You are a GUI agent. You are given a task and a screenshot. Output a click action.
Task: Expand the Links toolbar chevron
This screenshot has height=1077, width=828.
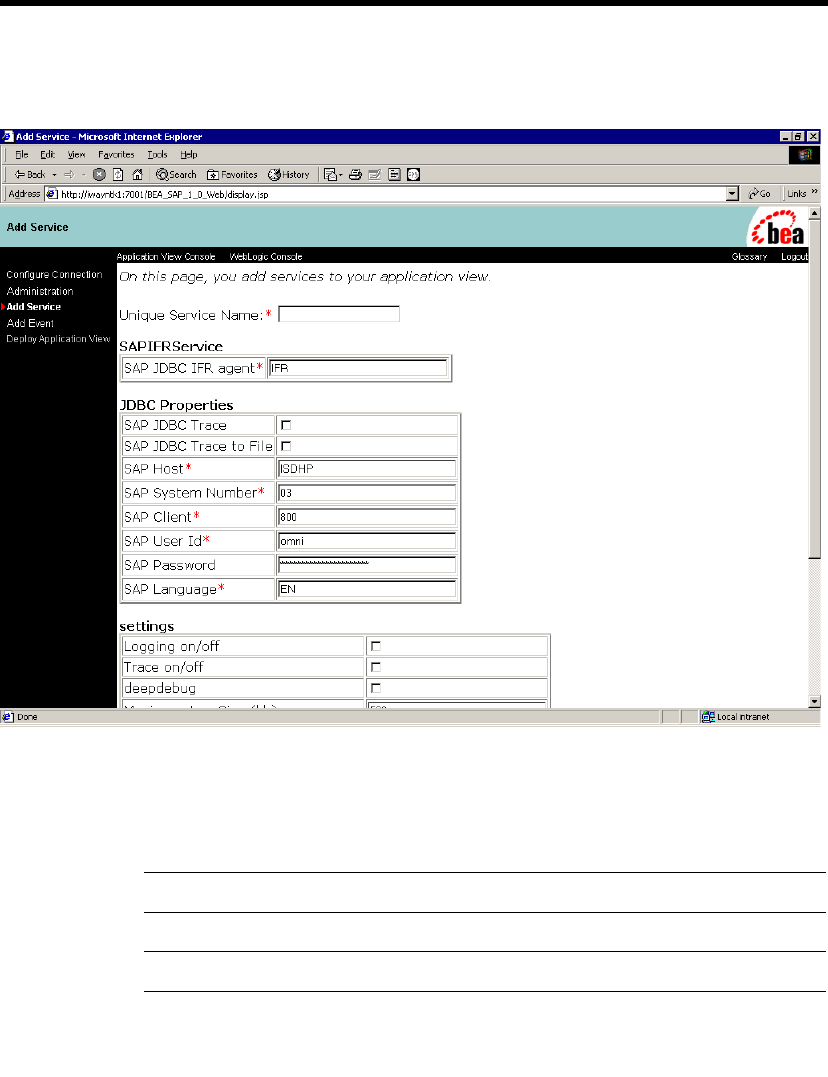pyautogui.click(x=815, y=192)
